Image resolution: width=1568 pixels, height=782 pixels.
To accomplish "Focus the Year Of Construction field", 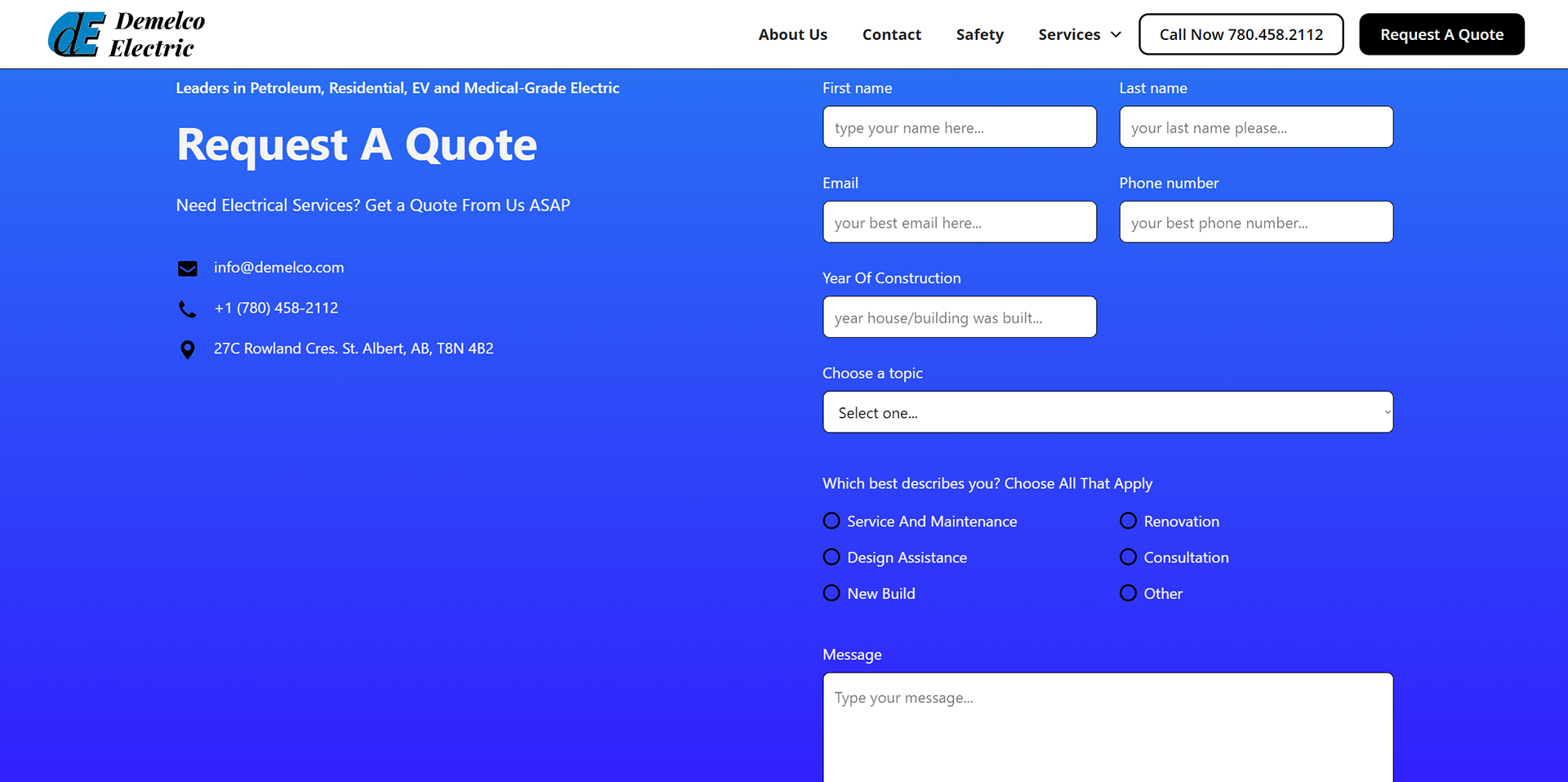I will [x=960, y=317].
